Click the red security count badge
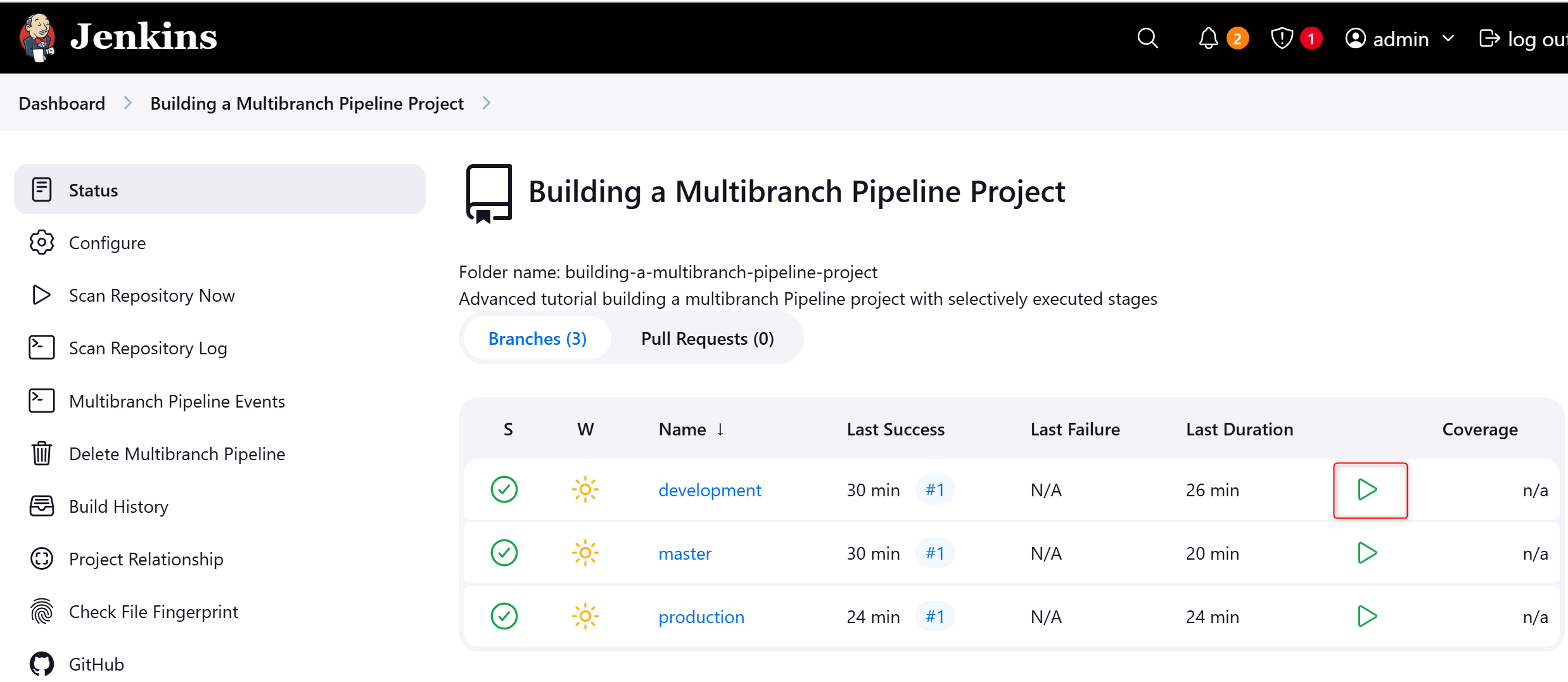The height and width of the screenshot is (682, 1568). pyautogui.click(x=1311, y=38)
